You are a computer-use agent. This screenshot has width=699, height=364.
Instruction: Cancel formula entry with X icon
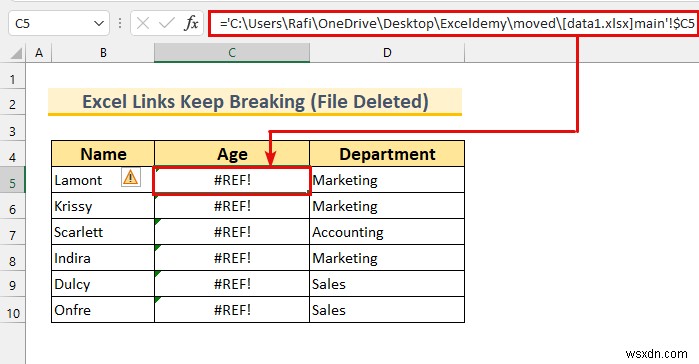(x=143, y=23)
